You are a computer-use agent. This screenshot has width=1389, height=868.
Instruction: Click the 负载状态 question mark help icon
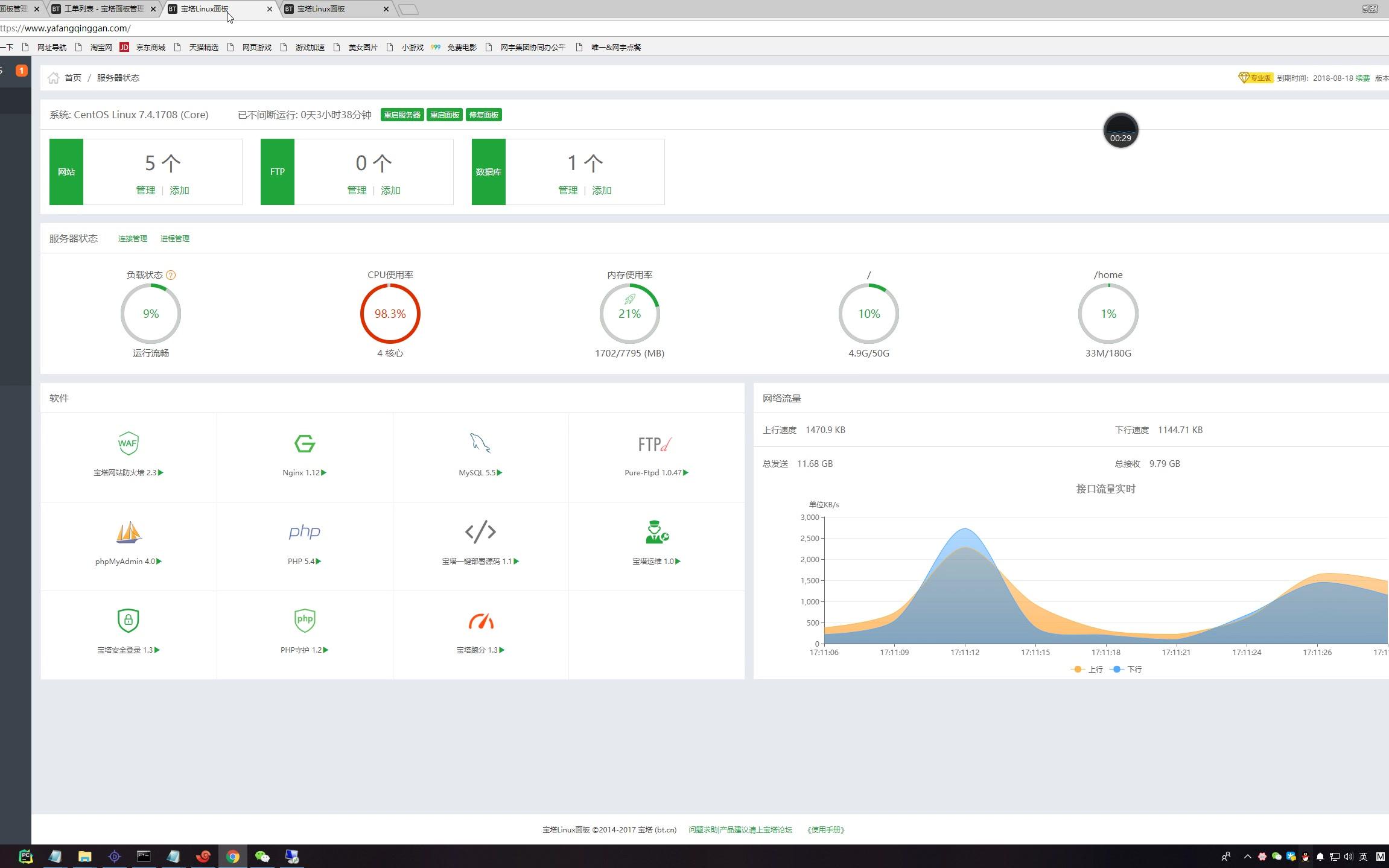[x=171, y=275]
